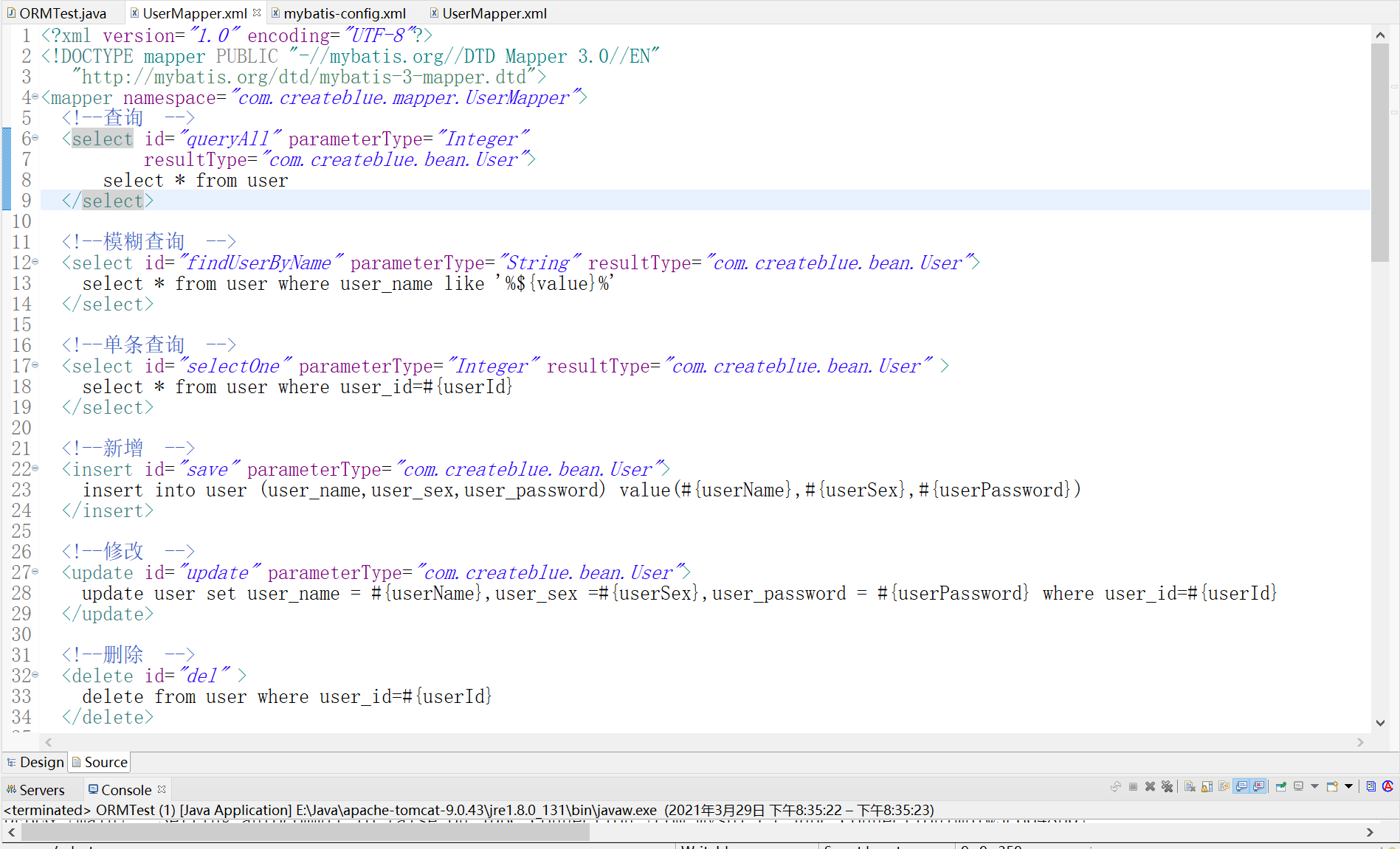Click the Design tab tree icon
1400x849 pixels.
[x=11, y=762]
